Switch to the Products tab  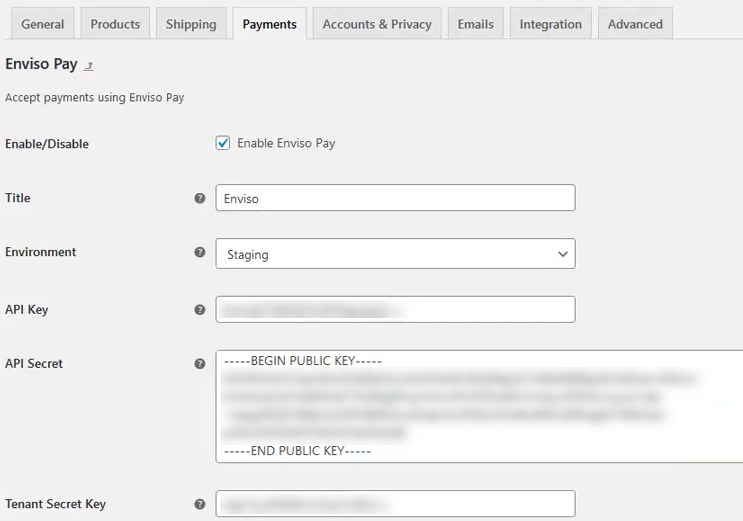pyautogui.click(x=115, y=24)
